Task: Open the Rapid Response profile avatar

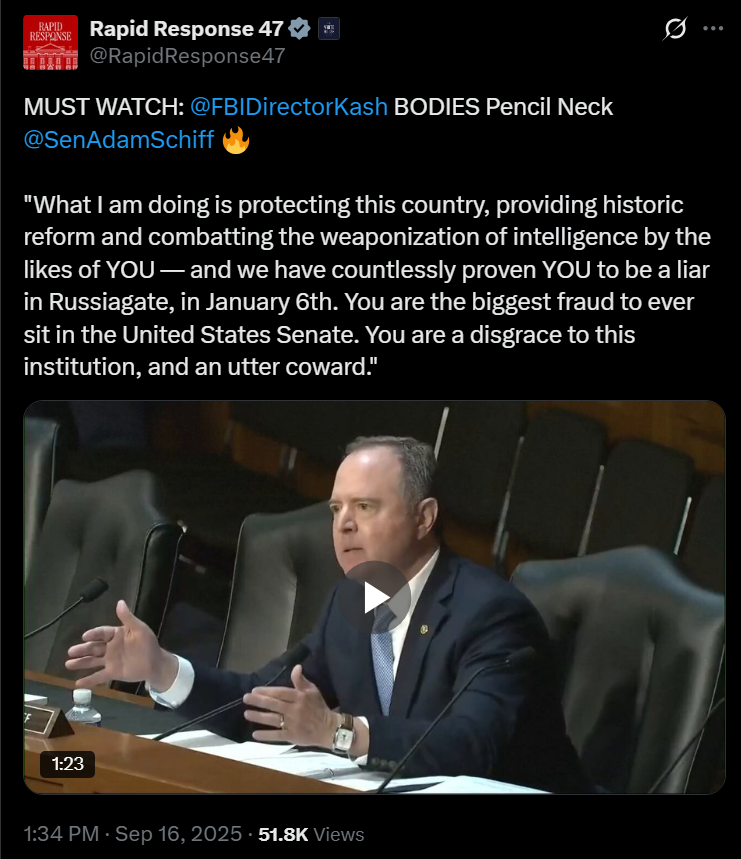Action: coord(50,43)
